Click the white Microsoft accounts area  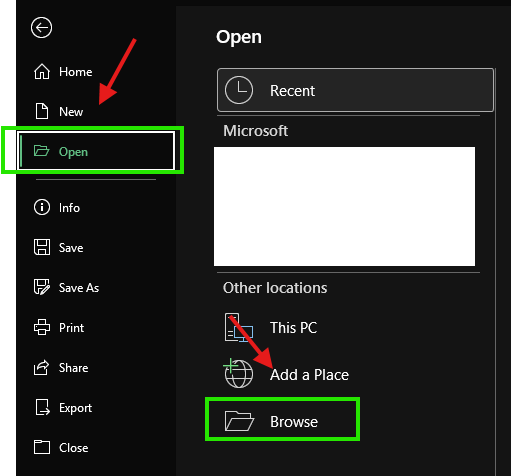point(344,206)
